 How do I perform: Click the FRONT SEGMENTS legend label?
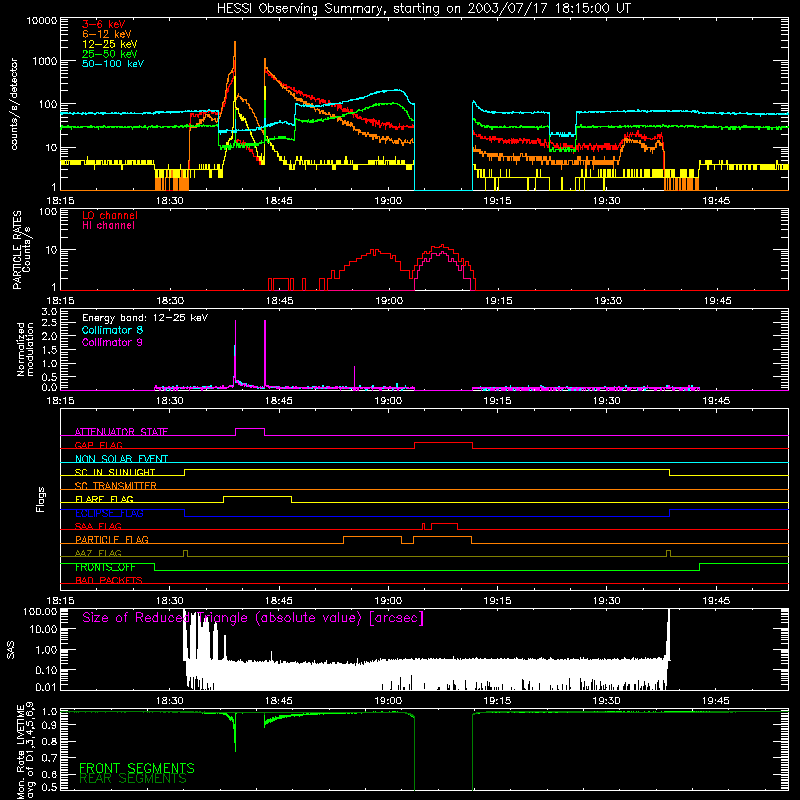coord(137,768)
